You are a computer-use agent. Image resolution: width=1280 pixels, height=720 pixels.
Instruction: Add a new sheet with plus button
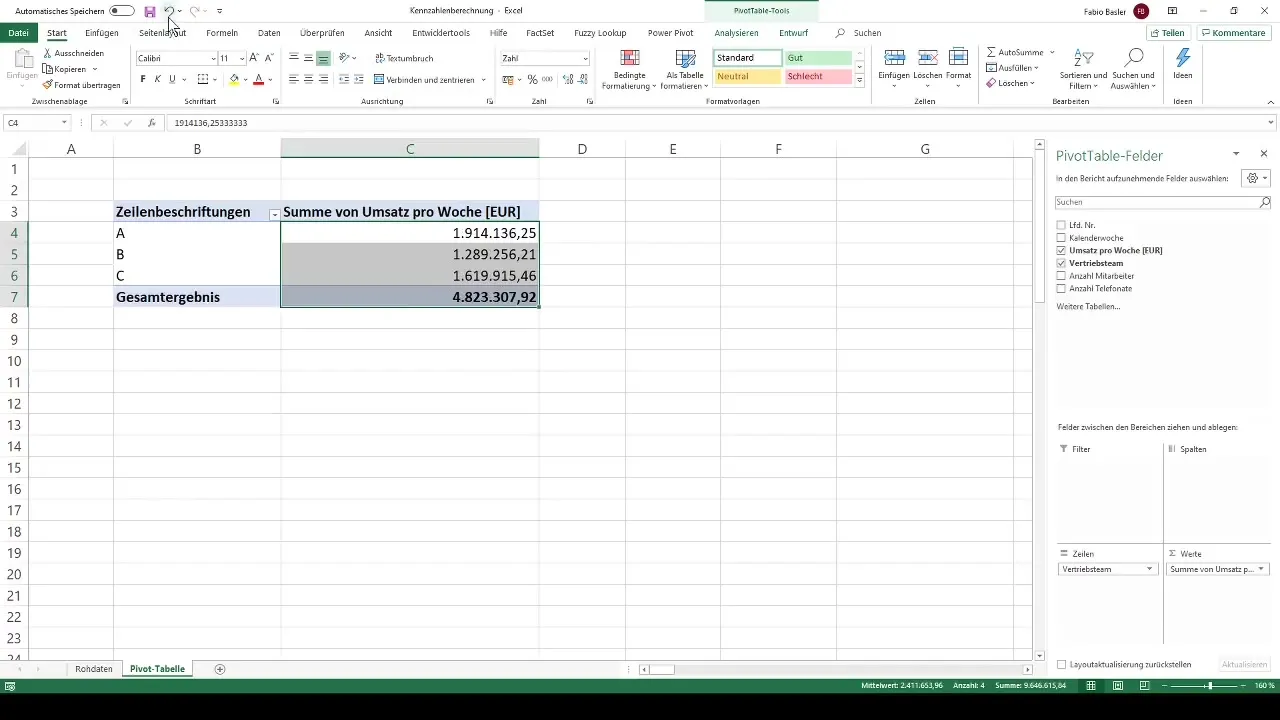pyautogui.click(x=220, y=669)
